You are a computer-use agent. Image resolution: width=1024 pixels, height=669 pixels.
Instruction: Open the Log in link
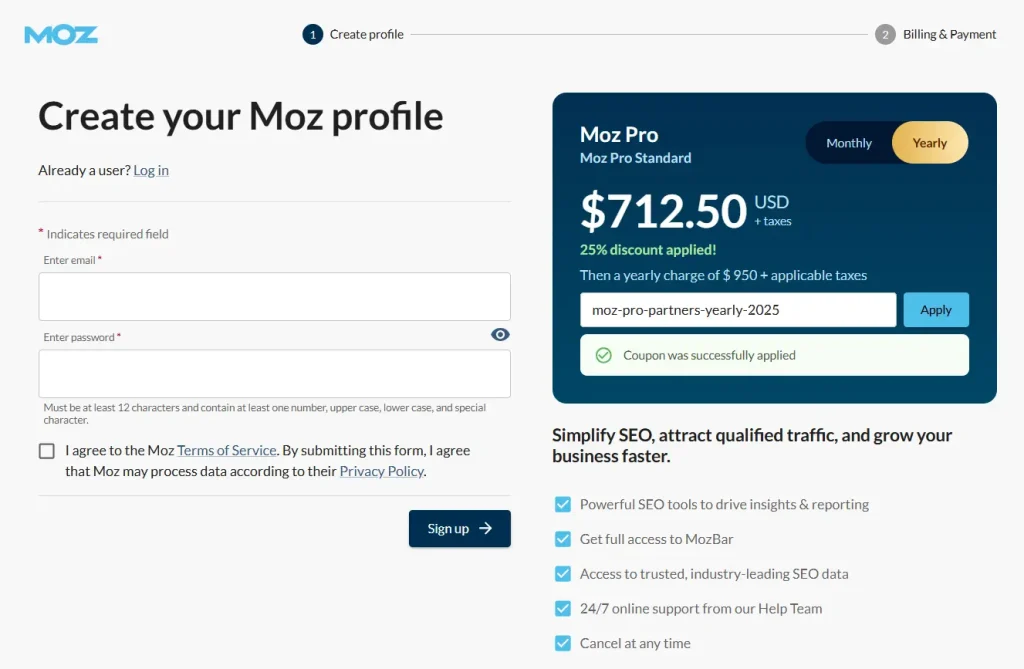pos(150,170)
